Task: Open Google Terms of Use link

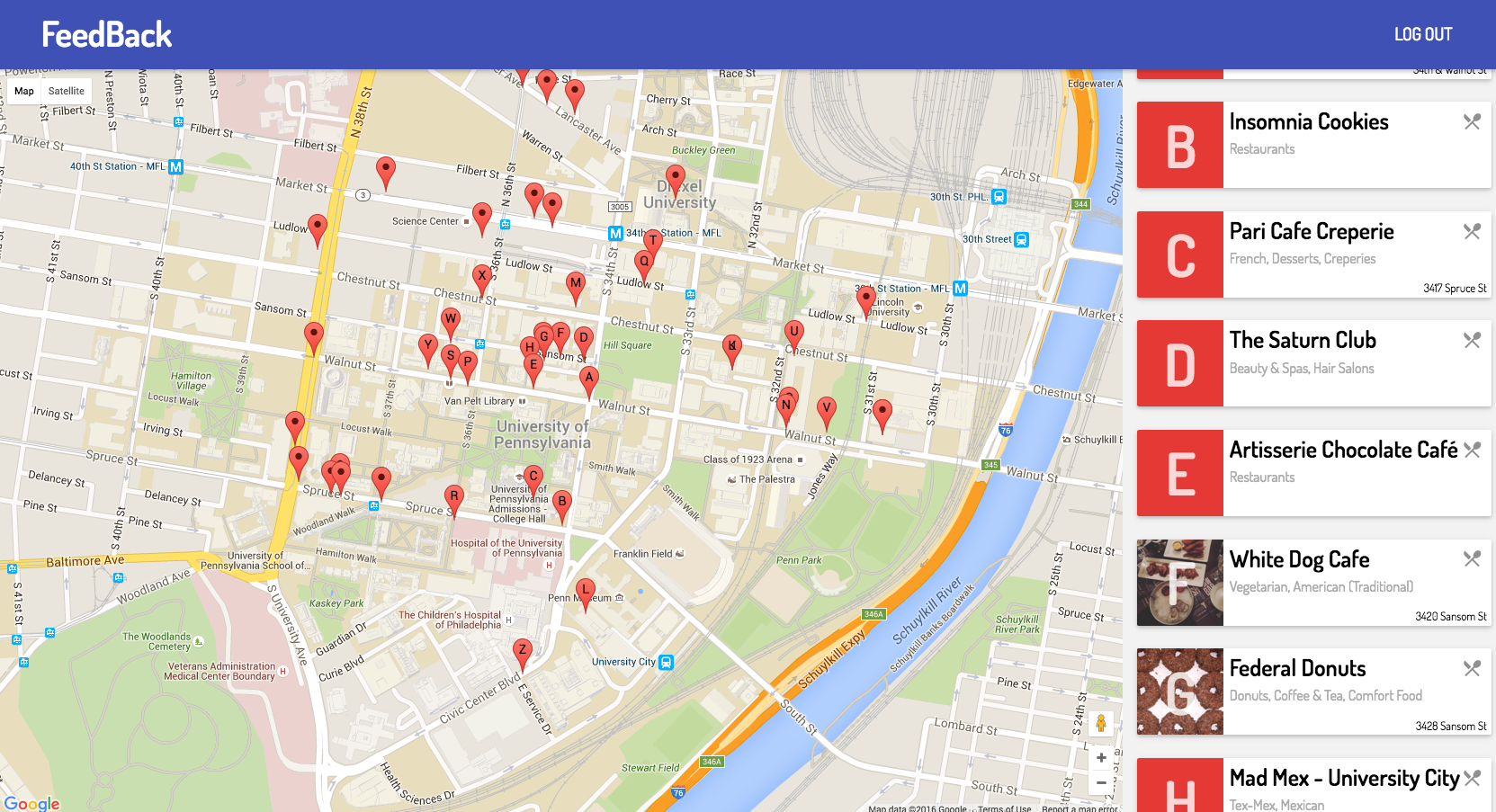Action: click(1004, 808)
